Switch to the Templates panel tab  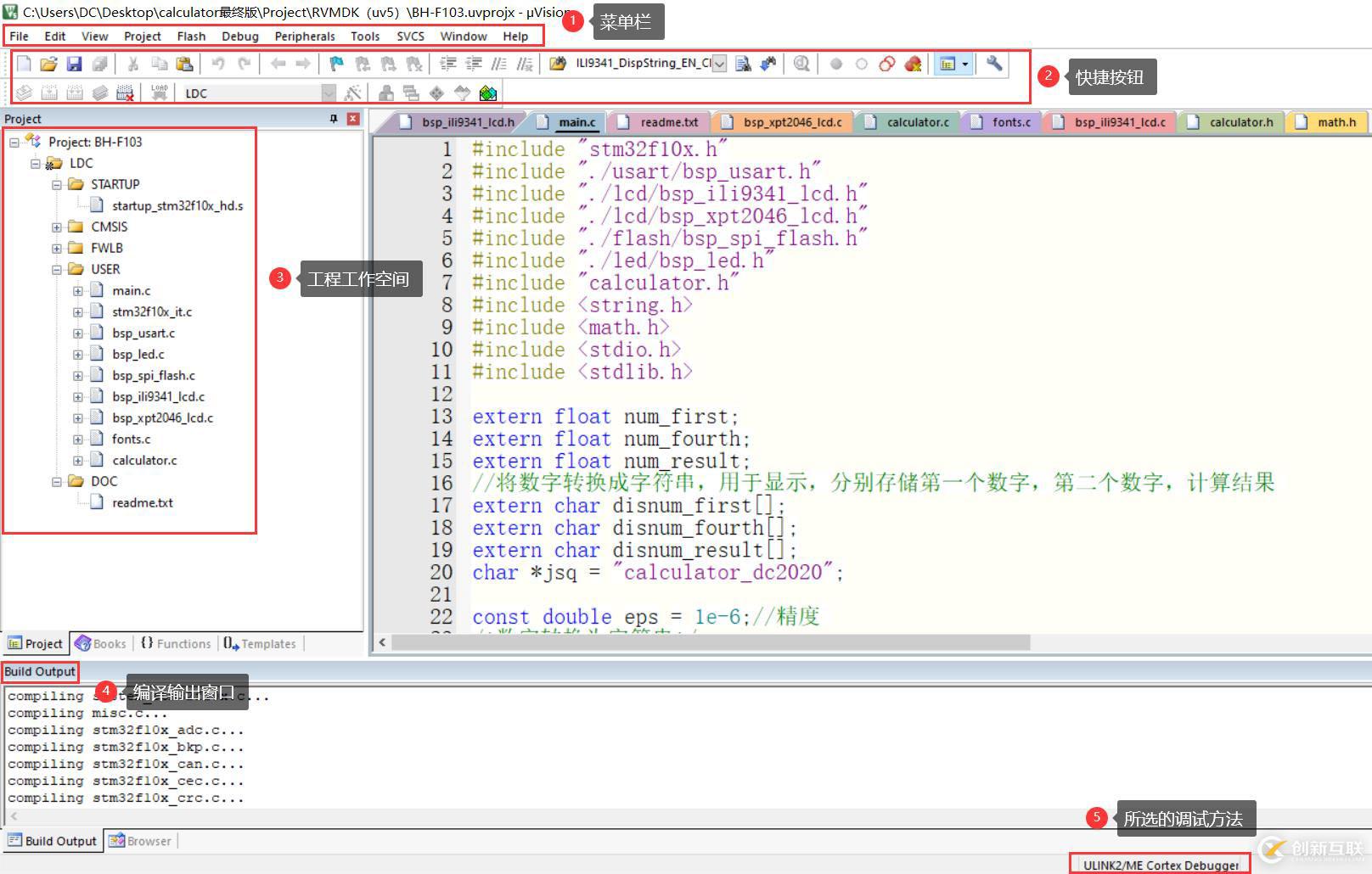tap(260, 643)
